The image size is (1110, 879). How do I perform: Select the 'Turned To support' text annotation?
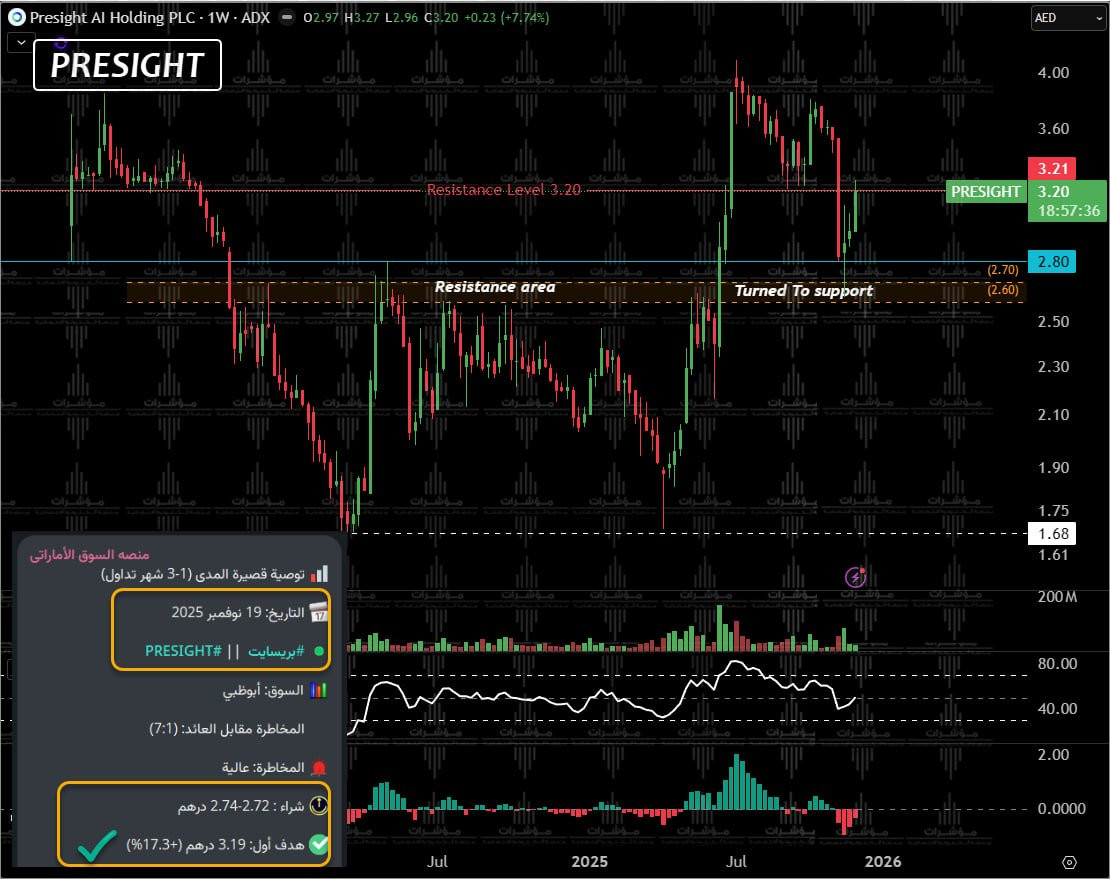point(803,291)
